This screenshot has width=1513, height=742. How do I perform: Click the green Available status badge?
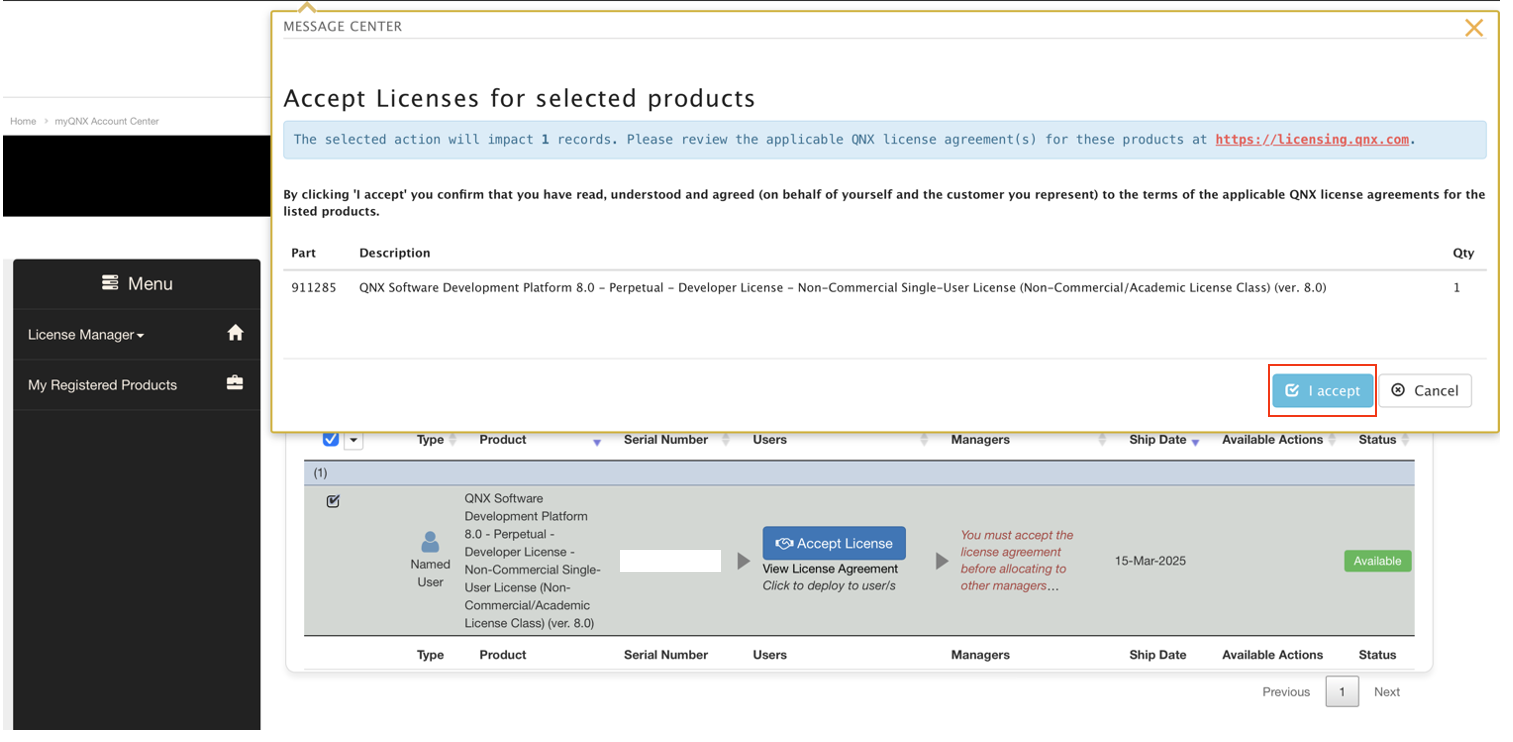[1377, 561]
